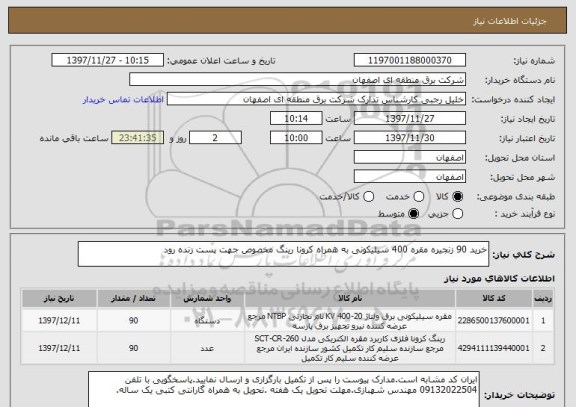Click the public announcement date-time field

coord(108,60)
